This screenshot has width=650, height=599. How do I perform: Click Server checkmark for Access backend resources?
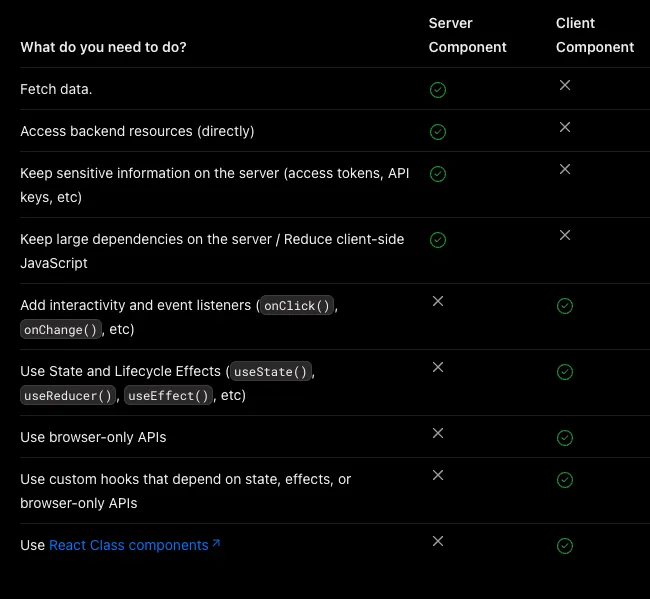[437, 132]
